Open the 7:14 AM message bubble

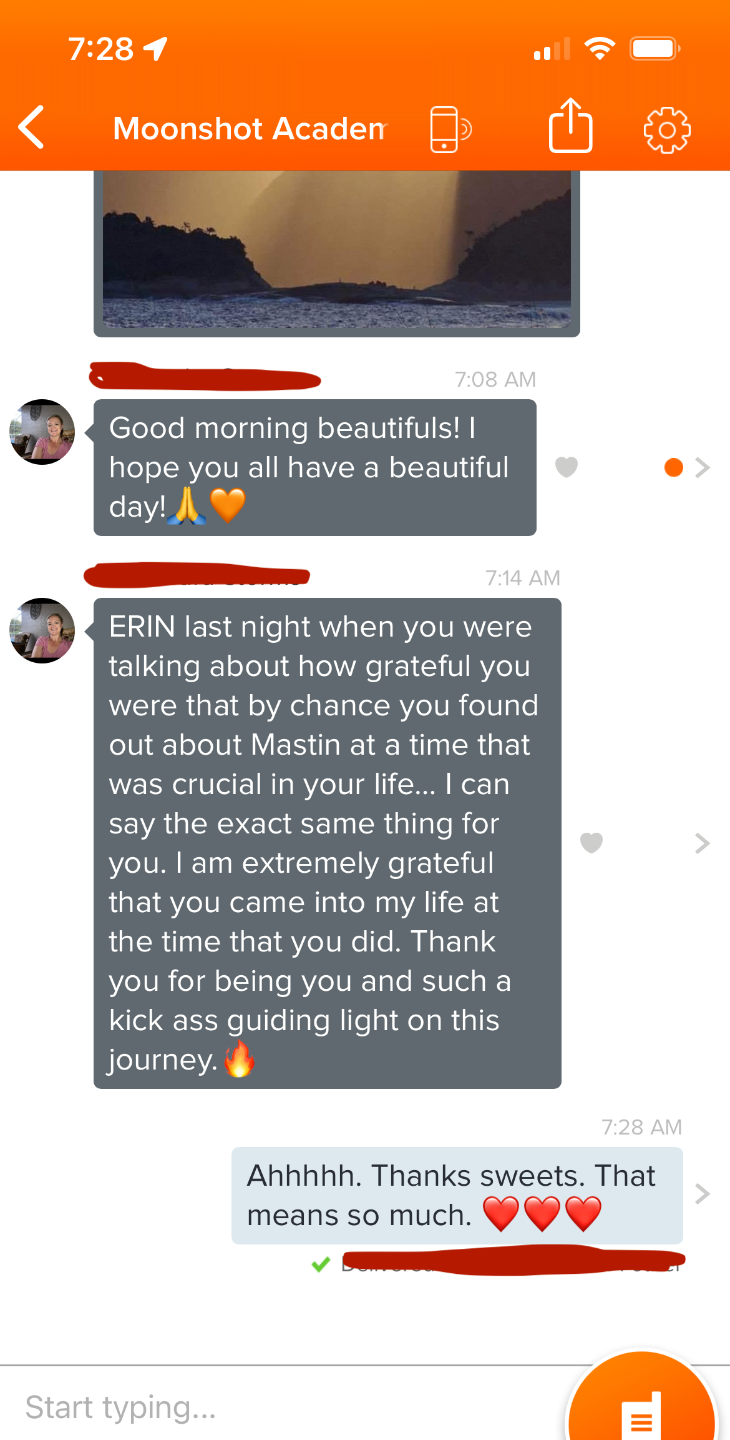[x=327, y=843]
